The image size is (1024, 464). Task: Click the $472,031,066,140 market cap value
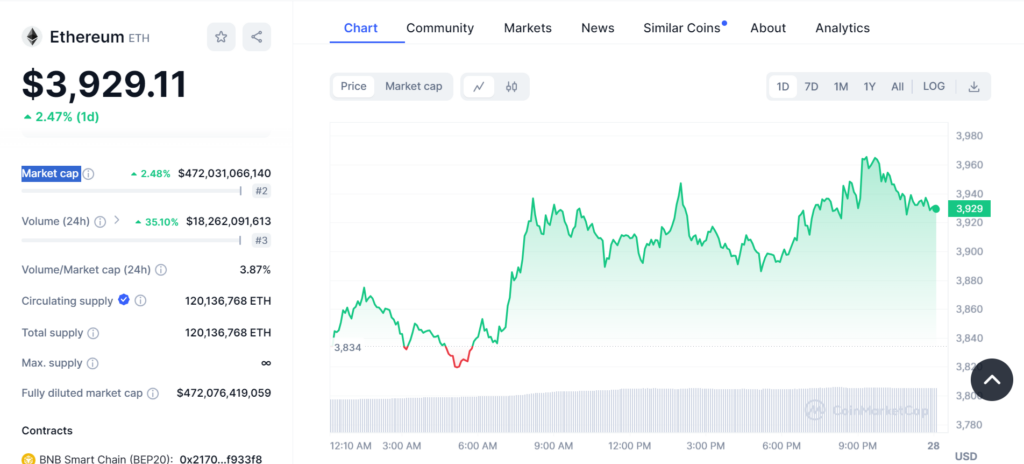coord(225,174)
